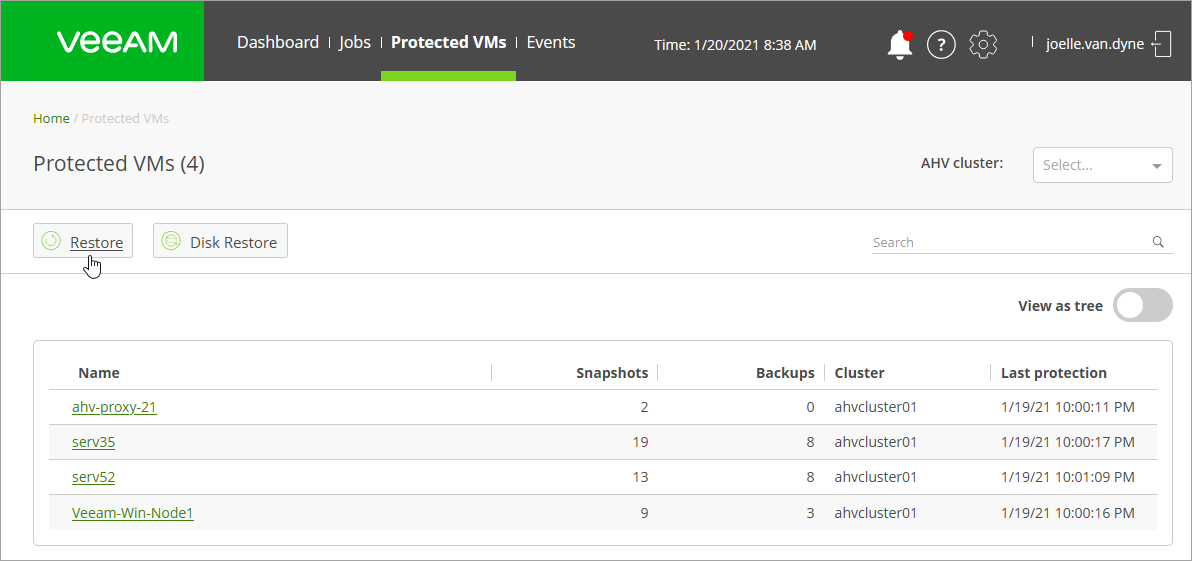Open the ahv-proxy-21 VM link
The height and width of the screenshot is (561, 1192).
[114, 407]
